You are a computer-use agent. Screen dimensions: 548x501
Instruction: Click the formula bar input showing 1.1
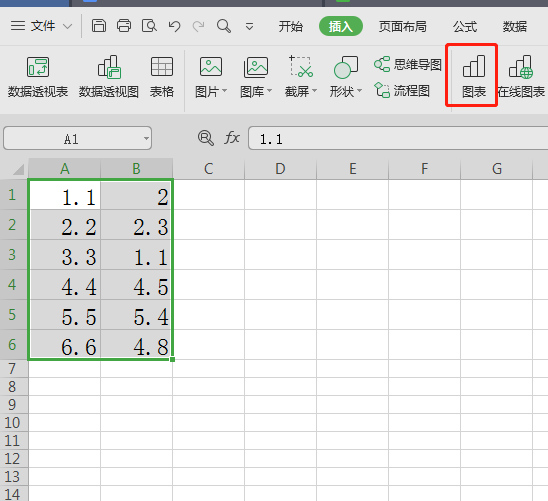(x=398, y=139)
